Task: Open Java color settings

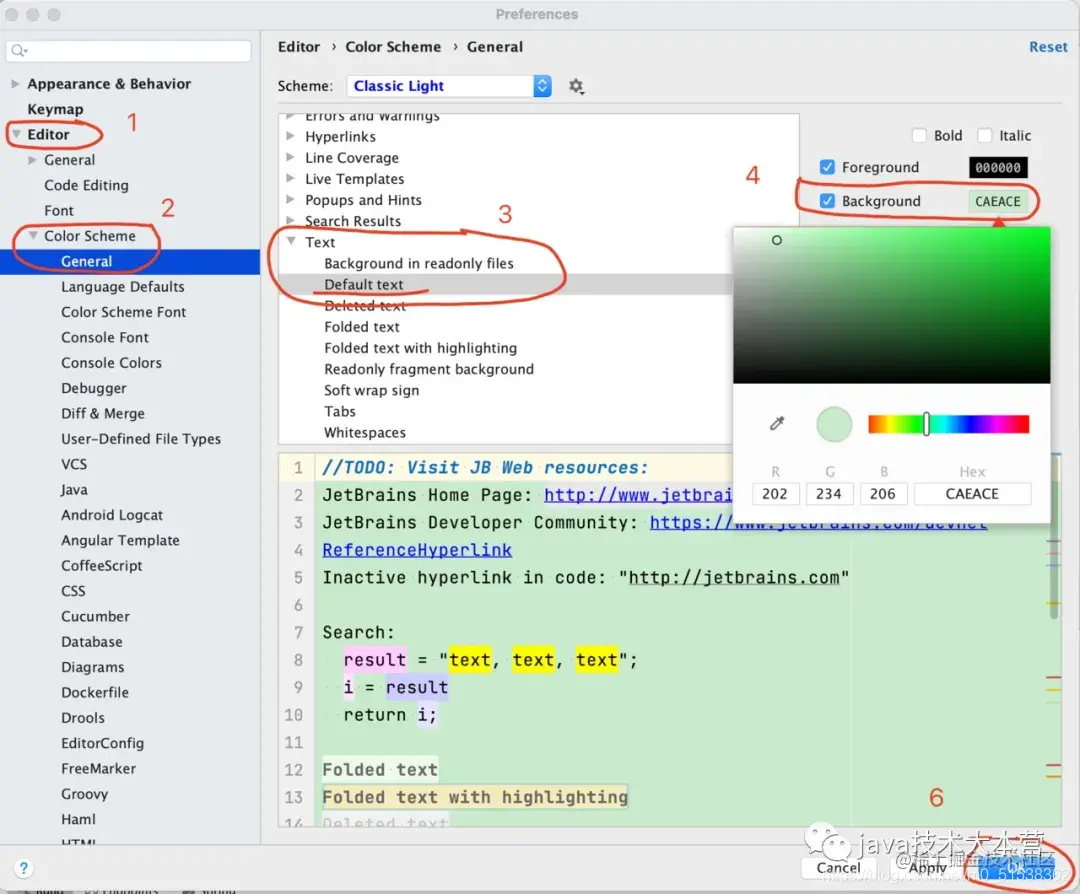Action: click(74, 490)
